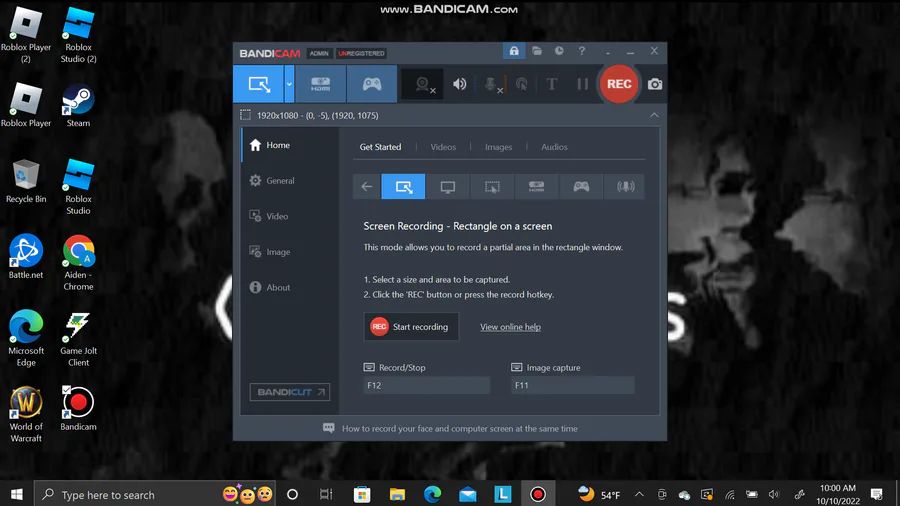Switch to the Get Started tab

pos(381,147)
